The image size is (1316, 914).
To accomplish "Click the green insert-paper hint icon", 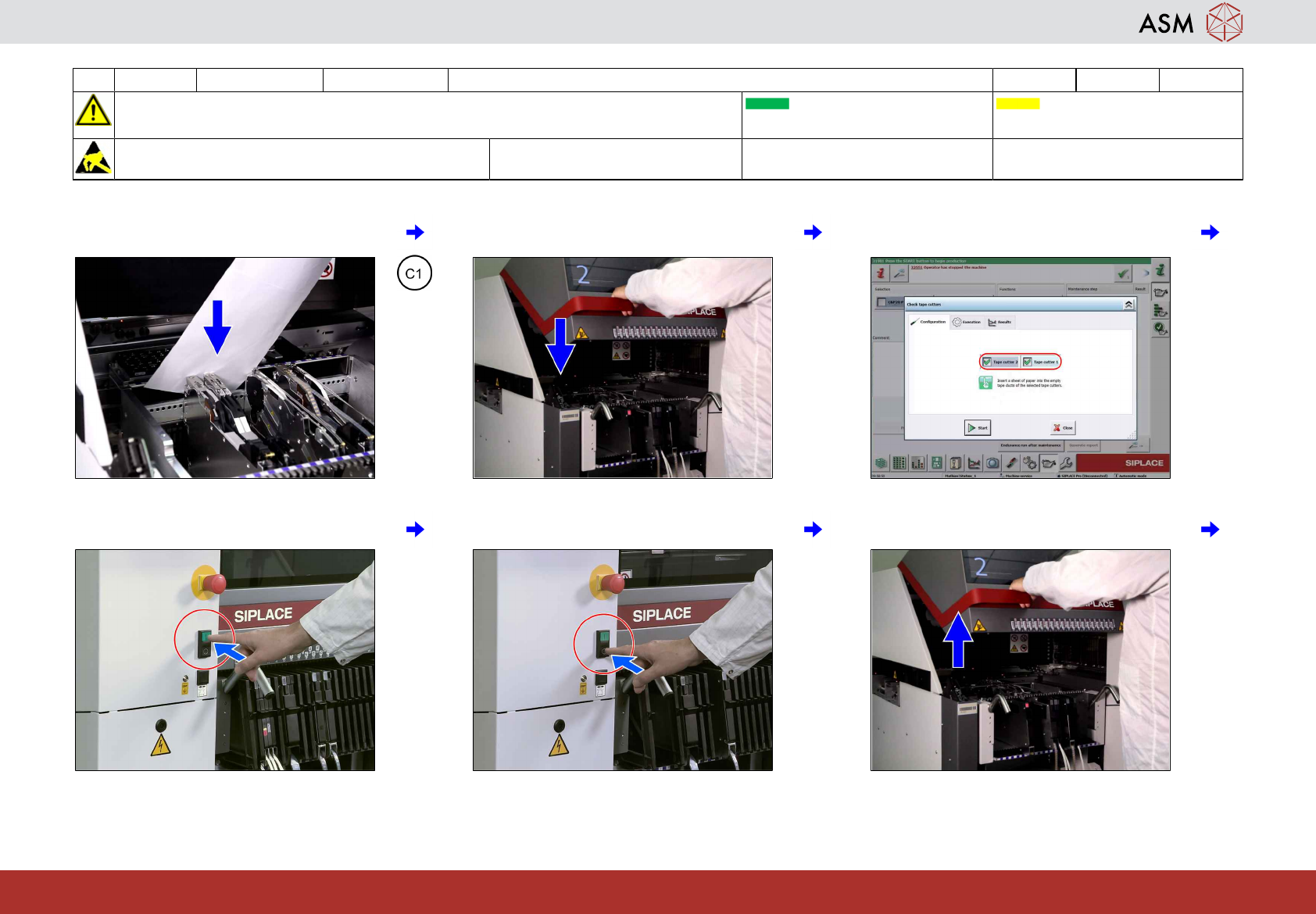I will (x=985, y=383).
